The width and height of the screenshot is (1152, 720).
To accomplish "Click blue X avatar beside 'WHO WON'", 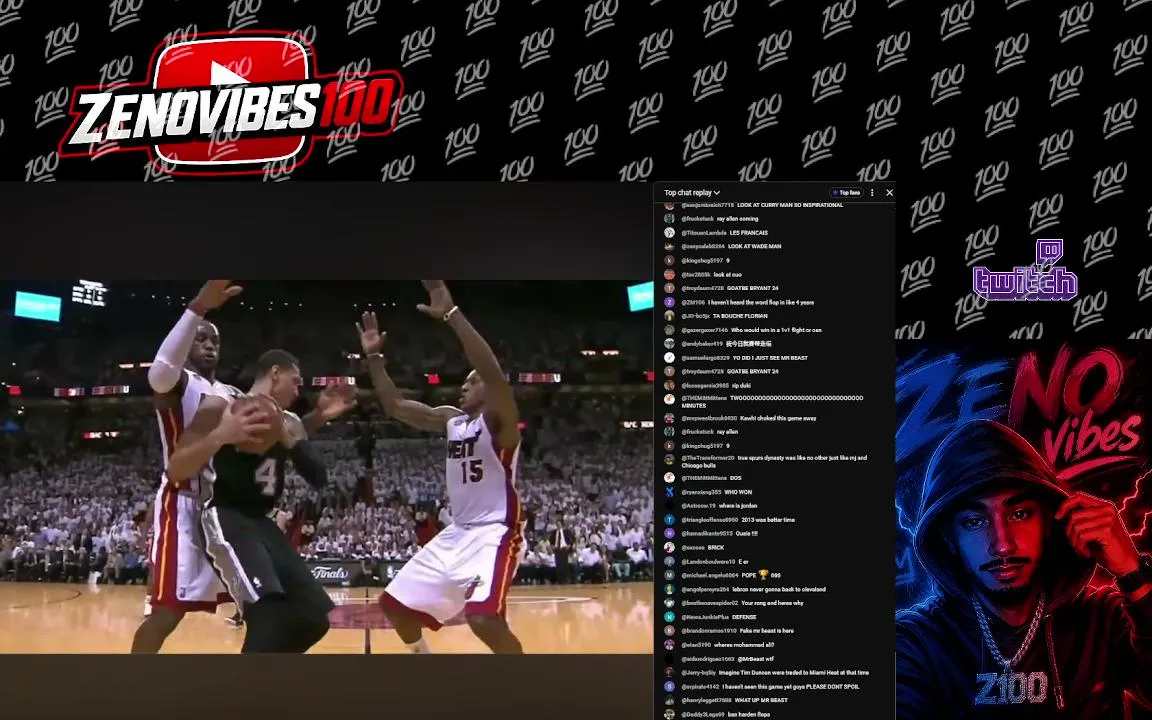I will 669,492.
